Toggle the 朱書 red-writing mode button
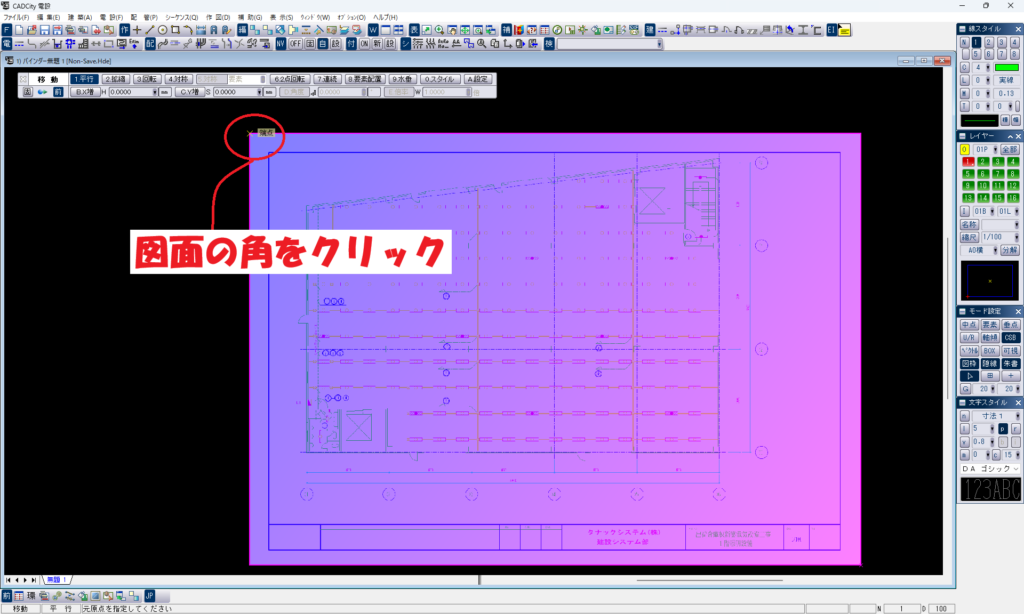This screenshot has height=614, width=1024. pyautogui.click(x=1010, y=364)
